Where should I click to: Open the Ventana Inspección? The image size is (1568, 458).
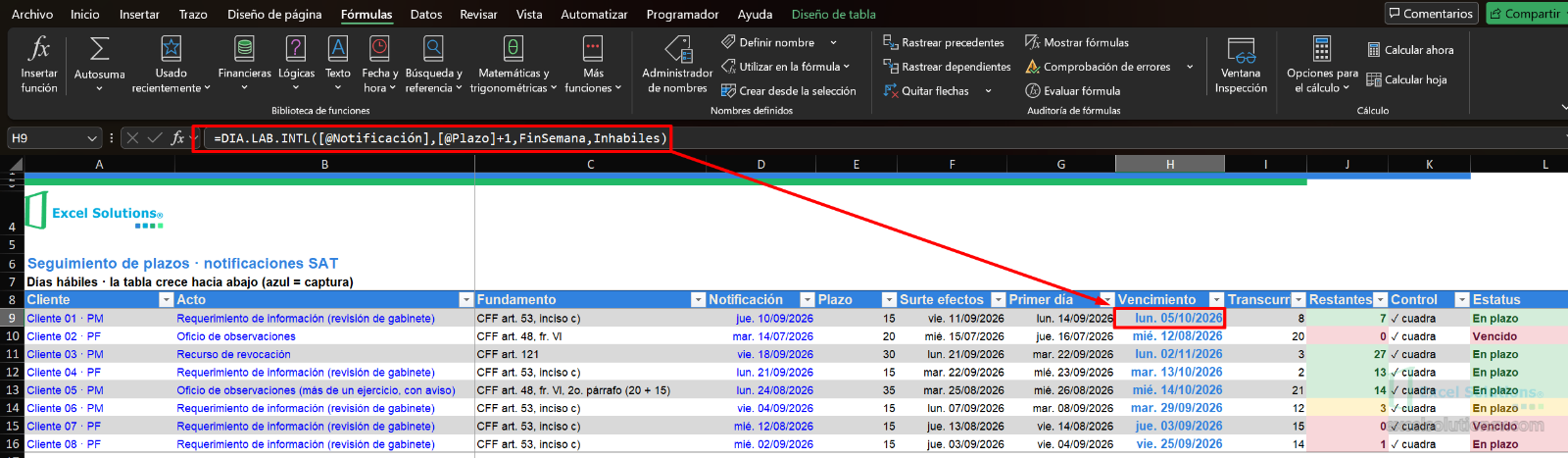coord(1241,65)
